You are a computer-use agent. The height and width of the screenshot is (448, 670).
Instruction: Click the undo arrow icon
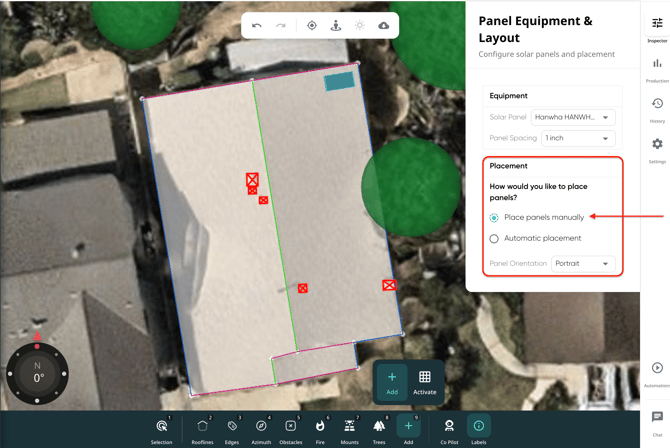[x=257, y=26]
